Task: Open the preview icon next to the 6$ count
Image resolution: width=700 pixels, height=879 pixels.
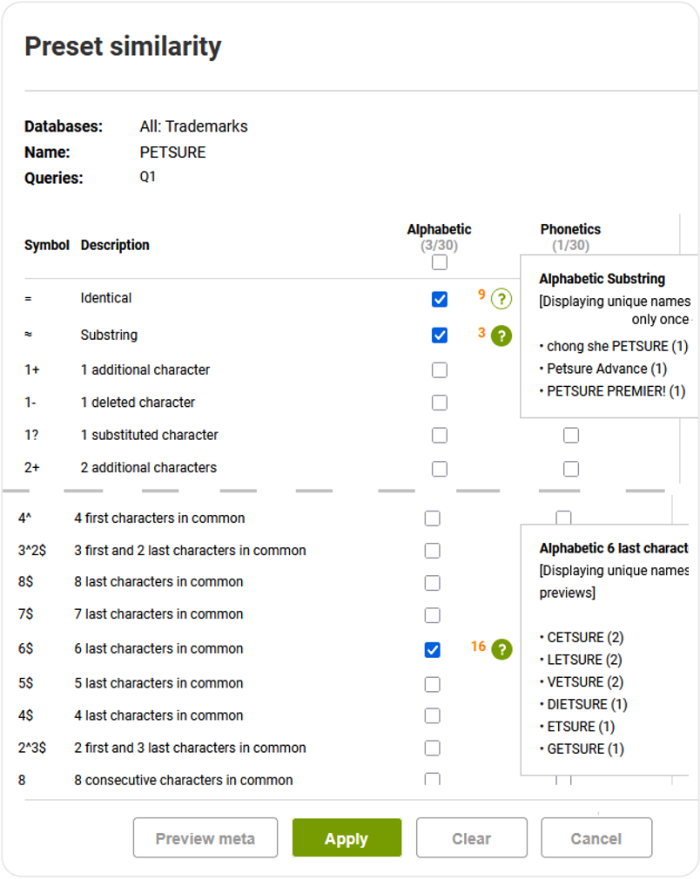Action: [x=500, y=648]
